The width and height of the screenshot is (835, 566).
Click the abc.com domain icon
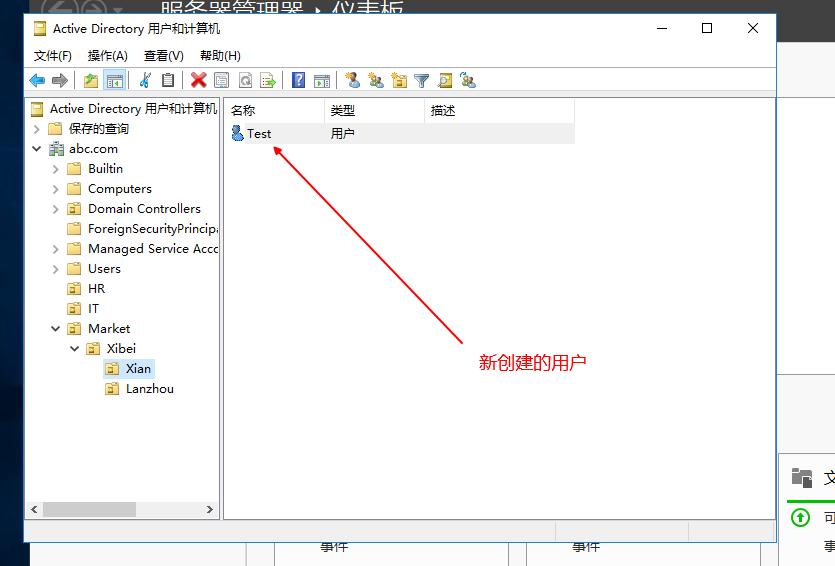coord(56,149)
